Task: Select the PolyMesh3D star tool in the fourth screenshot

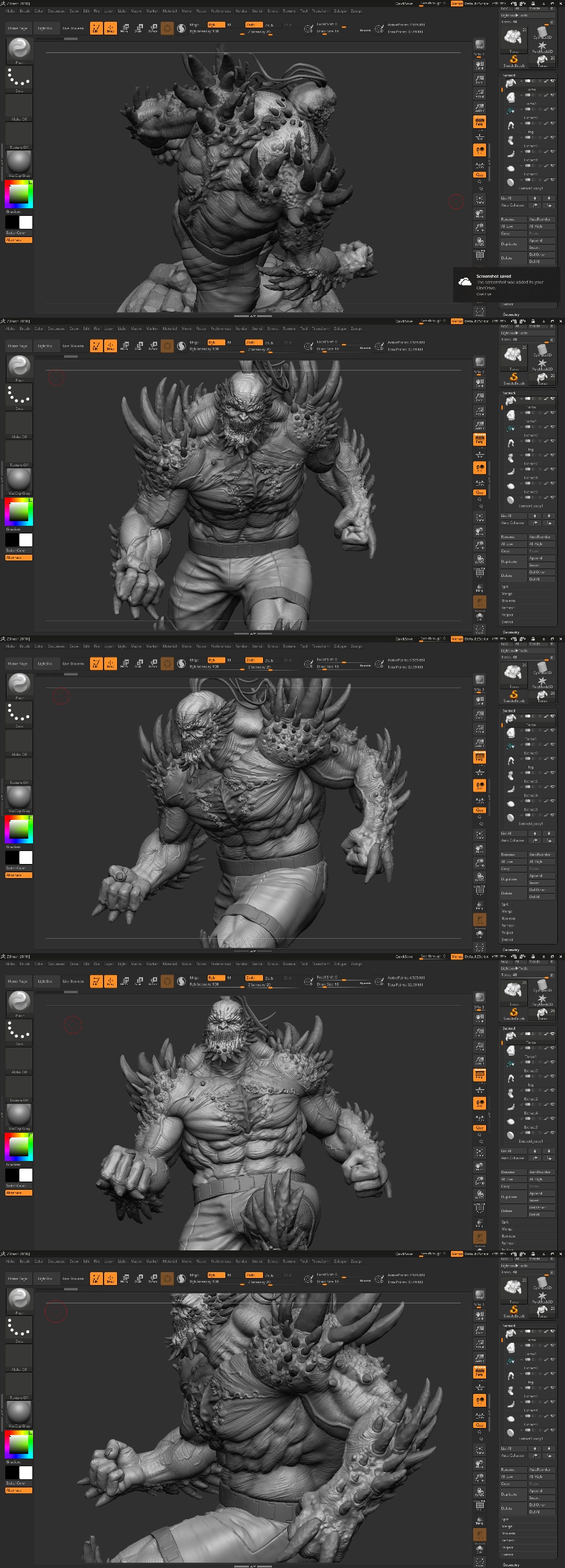Action: pos(543,1001)
